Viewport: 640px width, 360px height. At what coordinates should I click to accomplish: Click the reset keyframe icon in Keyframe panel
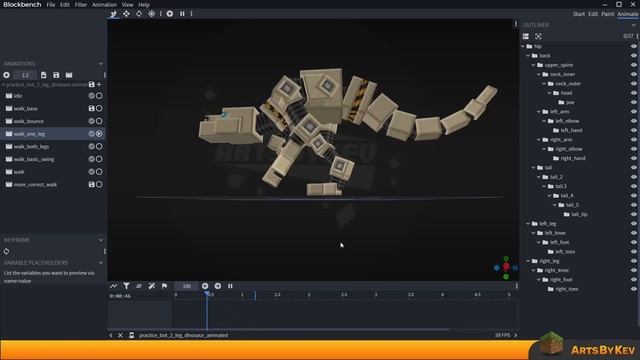[x=7, y=251]
